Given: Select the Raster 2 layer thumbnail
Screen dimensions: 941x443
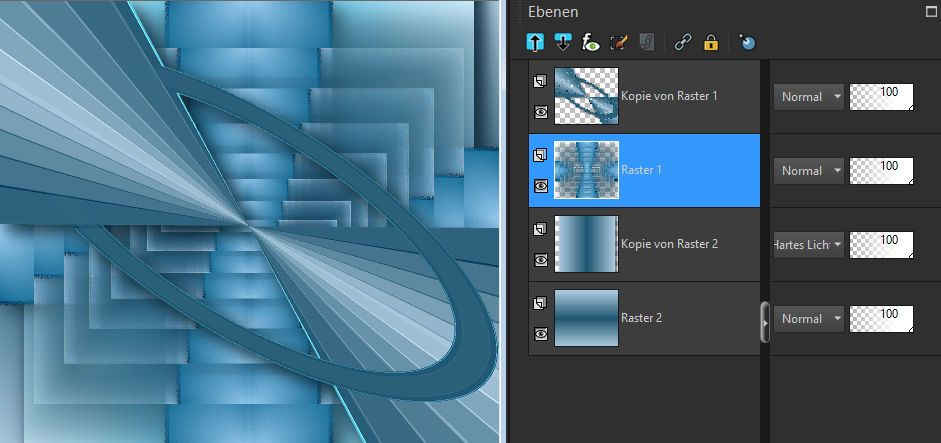Looking at the screenshot, I should pos(586,318).
